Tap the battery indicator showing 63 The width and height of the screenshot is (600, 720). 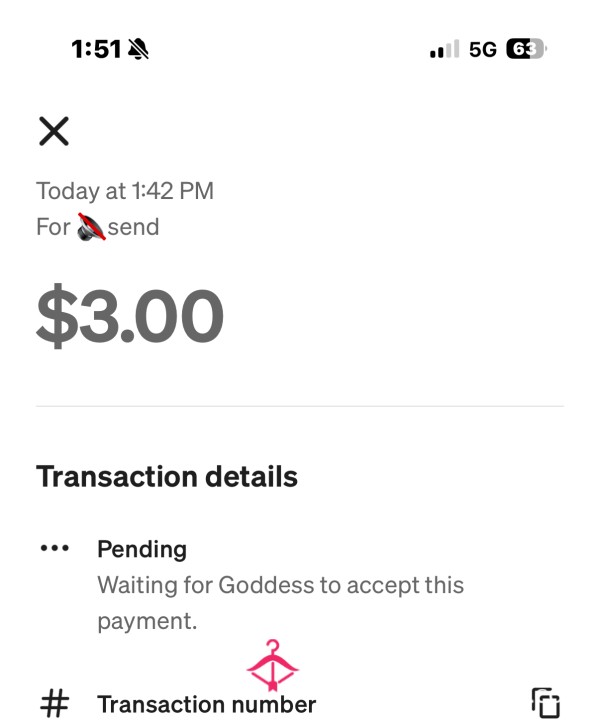526,49
